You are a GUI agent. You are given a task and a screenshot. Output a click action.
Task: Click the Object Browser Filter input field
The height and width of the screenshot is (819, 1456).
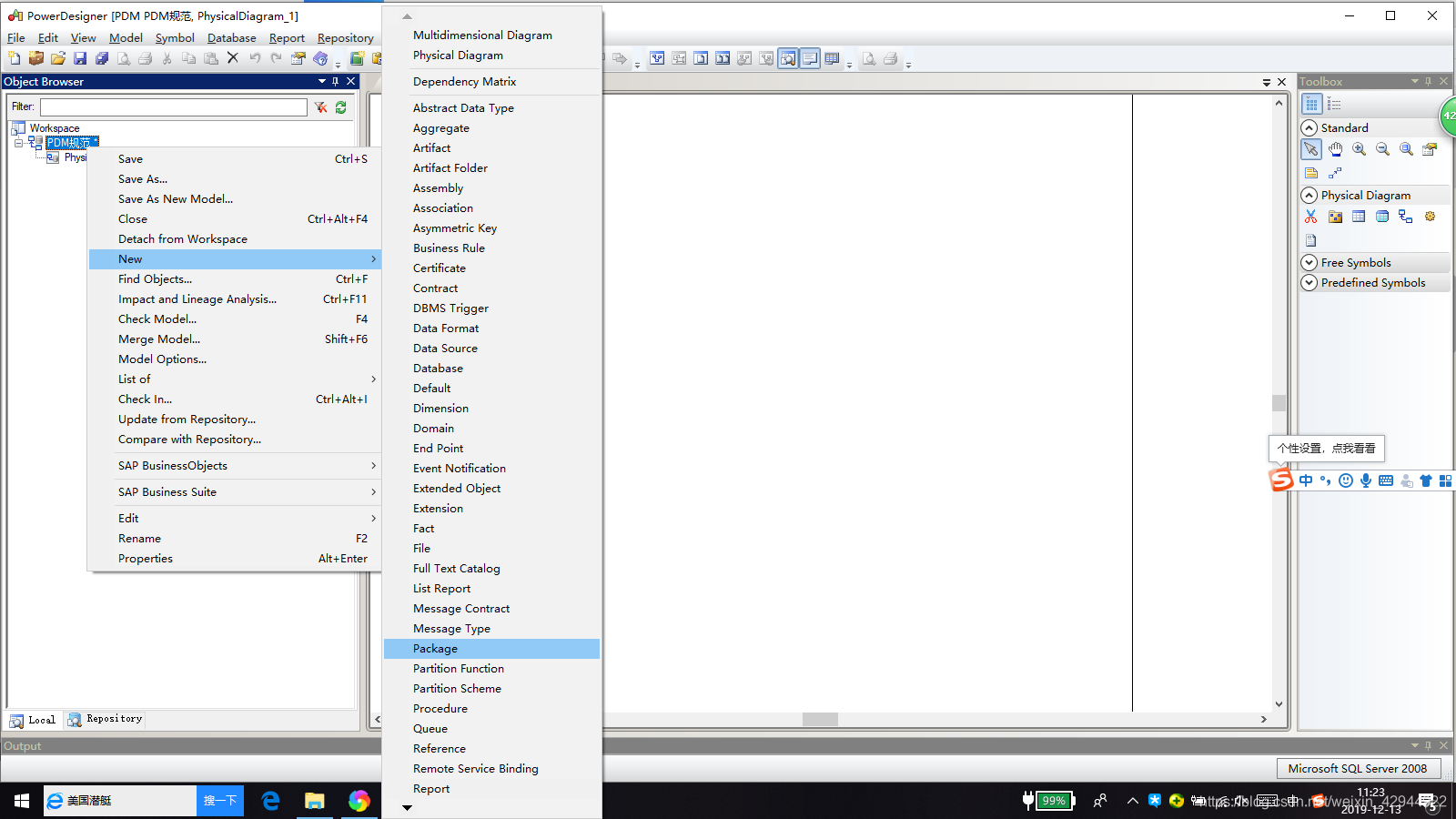pos(174,107)
